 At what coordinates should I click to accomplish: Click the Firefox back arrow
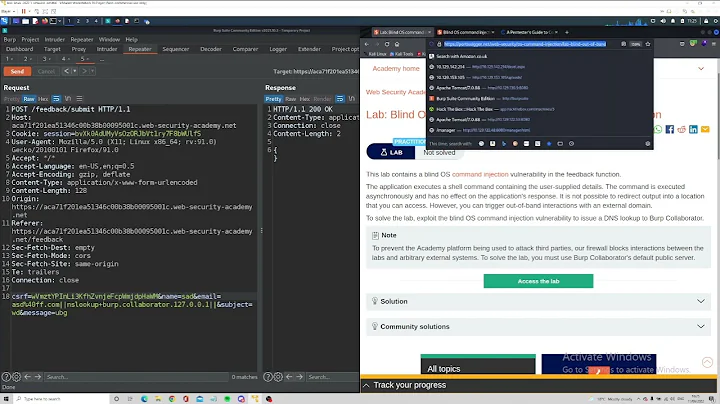click(367, 44)
